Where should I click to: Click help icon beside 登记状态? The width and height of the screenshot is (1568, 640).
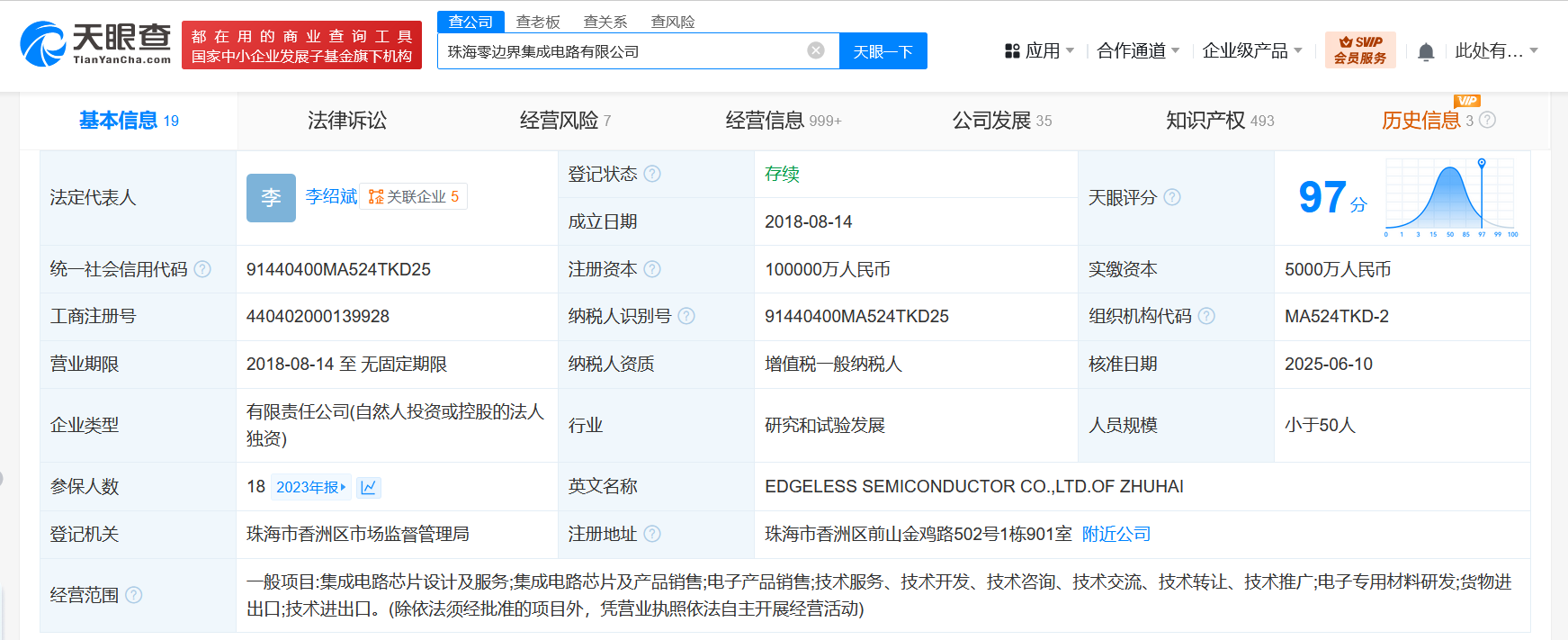coord(652,174)
